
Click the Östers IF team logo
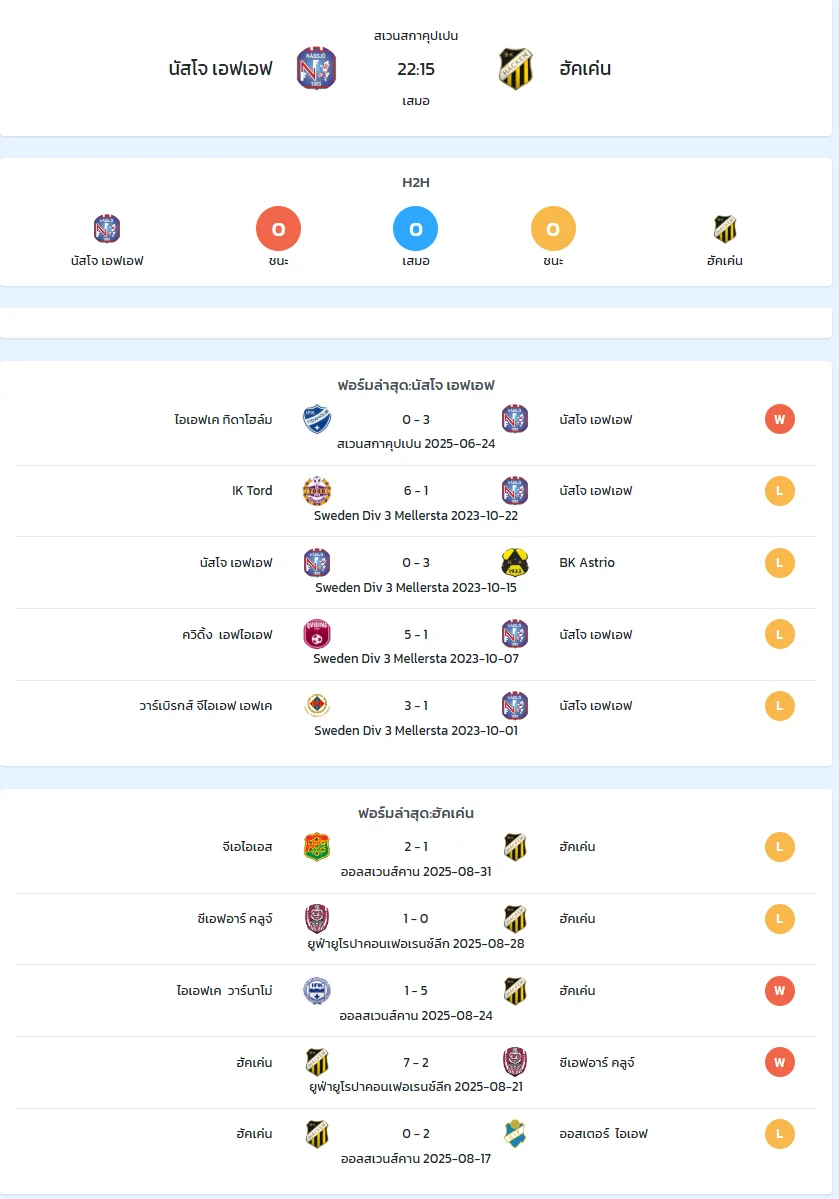(x=515, y=1134)
